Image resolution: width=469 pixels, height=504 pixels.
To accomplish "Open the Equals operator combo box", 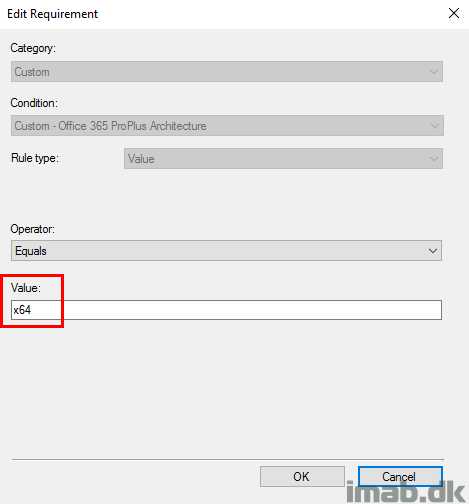I will (226, 250).
